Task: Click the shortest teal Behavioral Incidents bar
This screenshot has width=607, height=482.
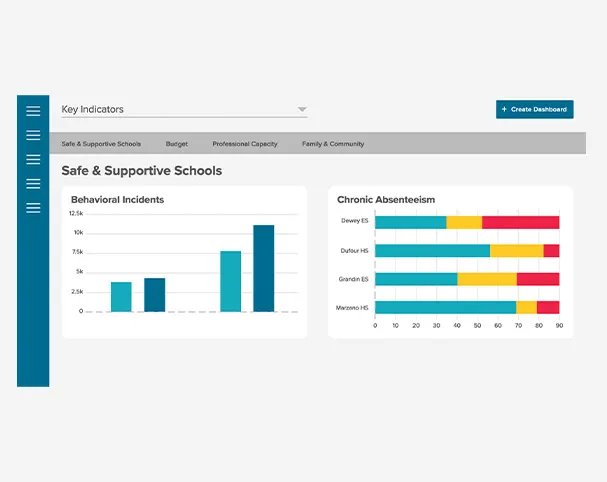Action: click(121, 297)
